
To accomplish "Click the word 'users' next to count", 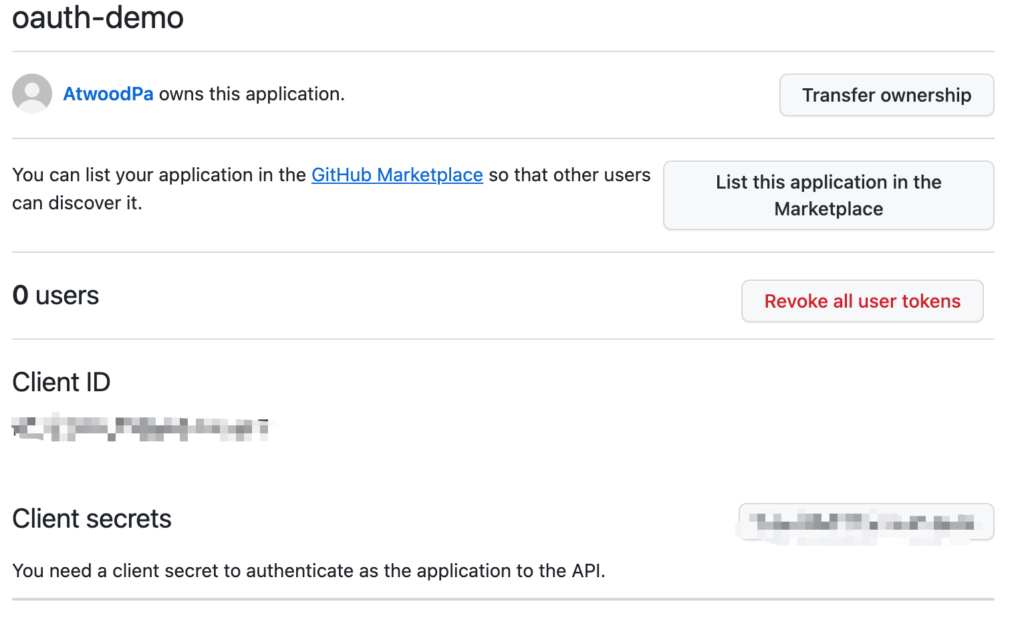I will tap(67, 296).
